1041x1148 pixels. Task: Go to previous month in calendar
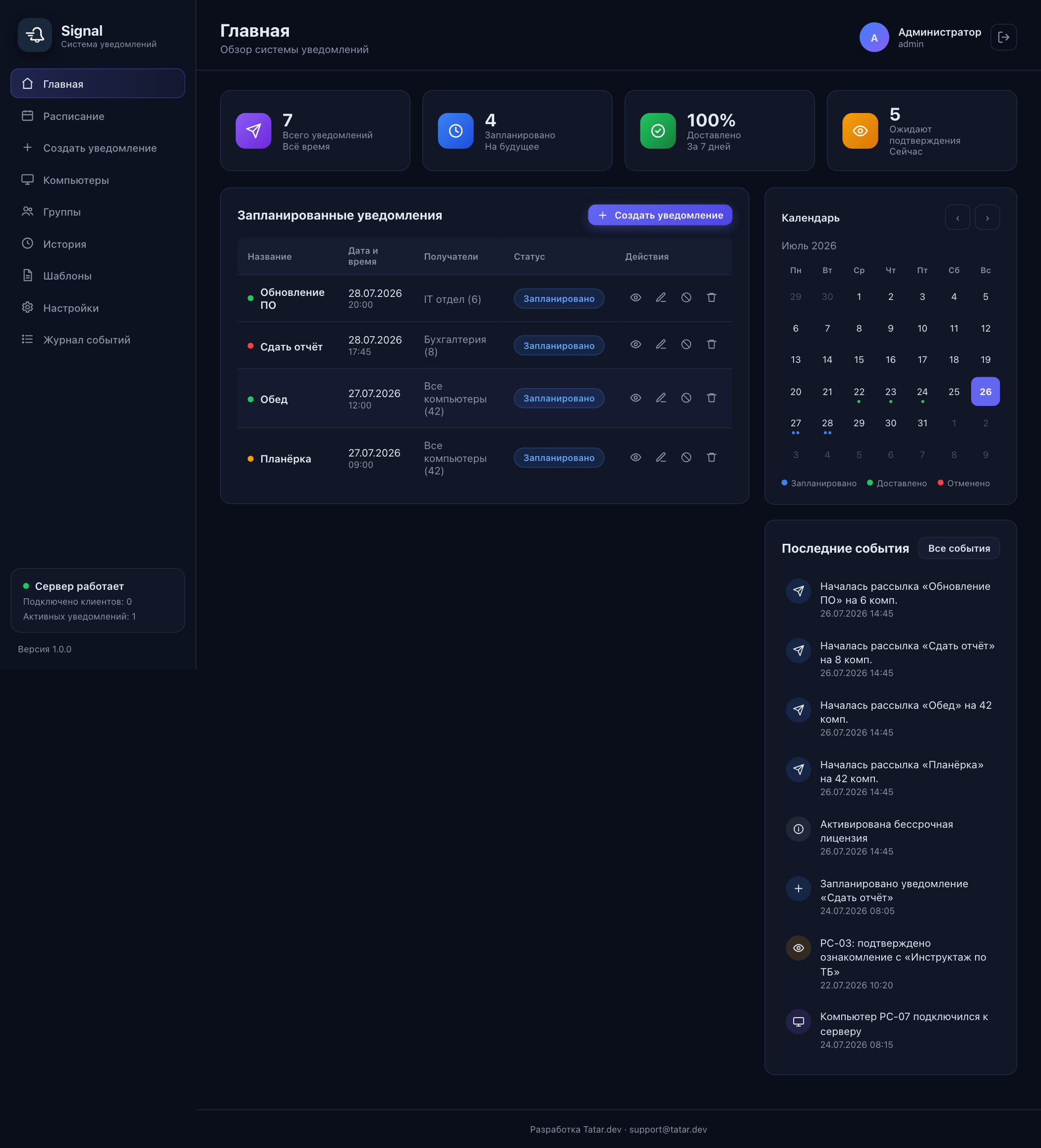pos(957,218)
